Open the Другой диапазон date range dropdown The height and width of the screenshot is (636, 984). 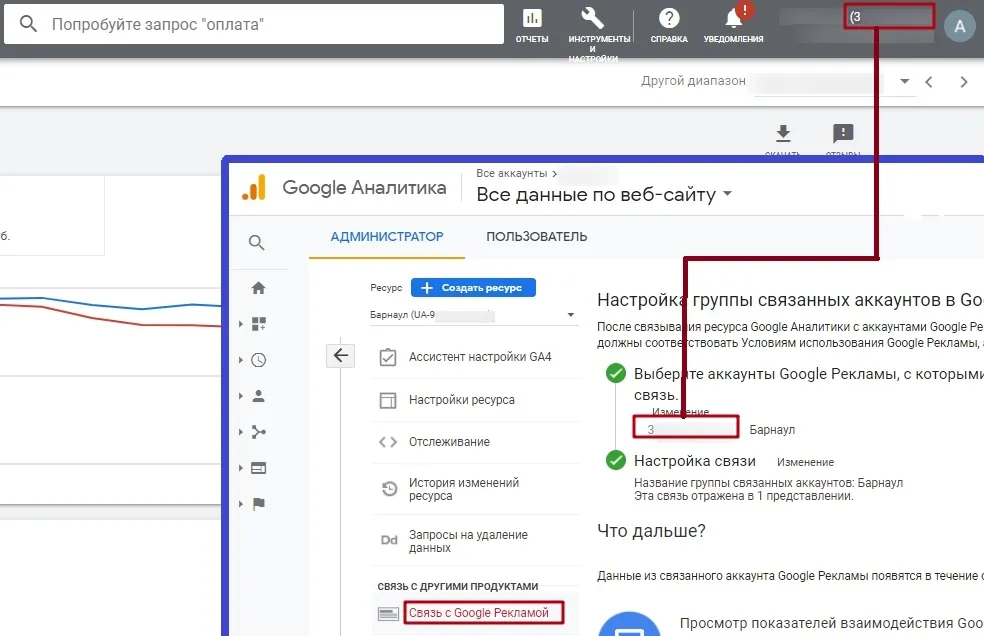pyautogui.click(x=904, y=81)
